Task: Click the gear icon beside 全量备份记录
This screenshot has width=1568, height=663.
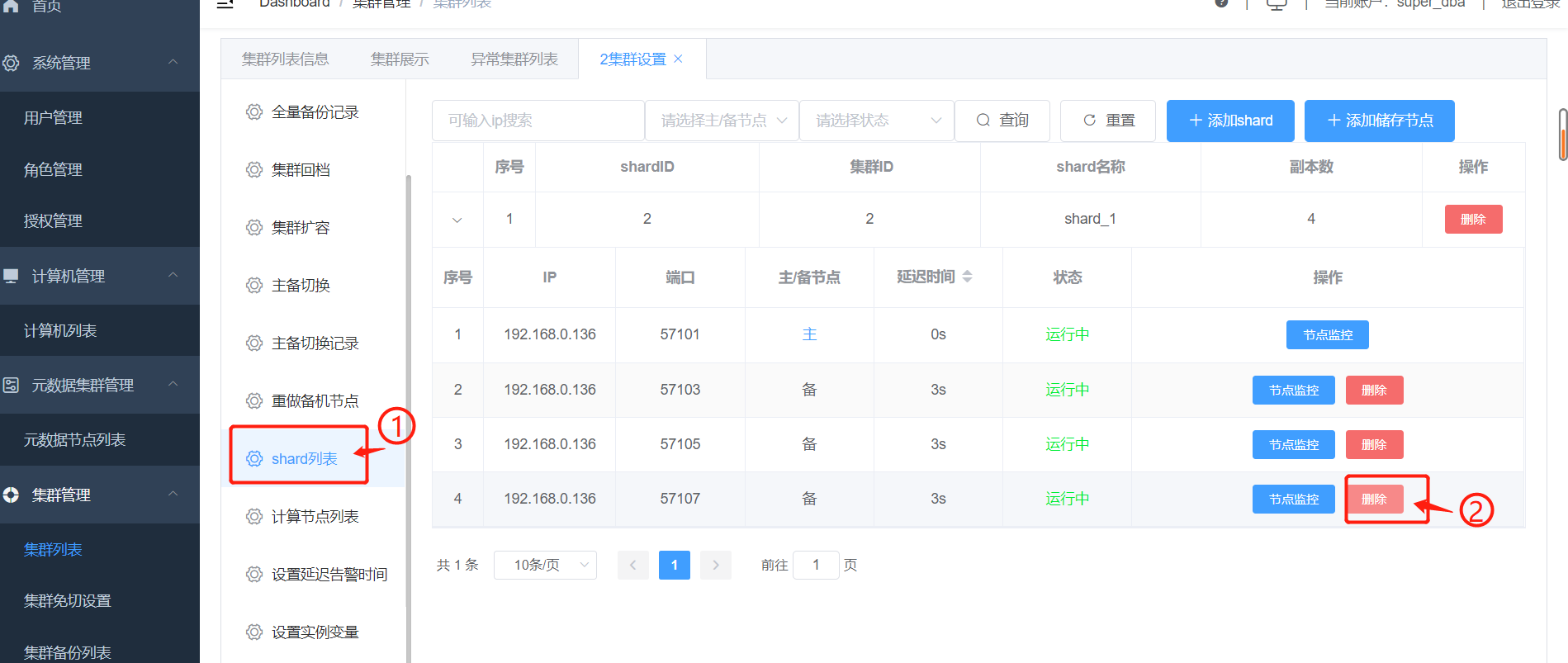Action: (x=254, y=112)
